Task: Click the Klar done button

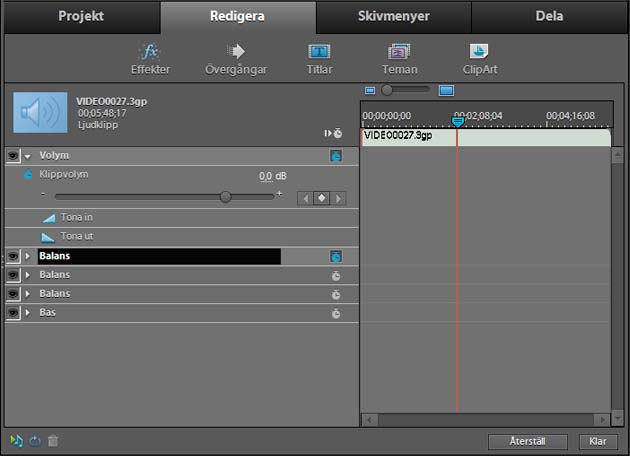Action: tap(598, 442)
